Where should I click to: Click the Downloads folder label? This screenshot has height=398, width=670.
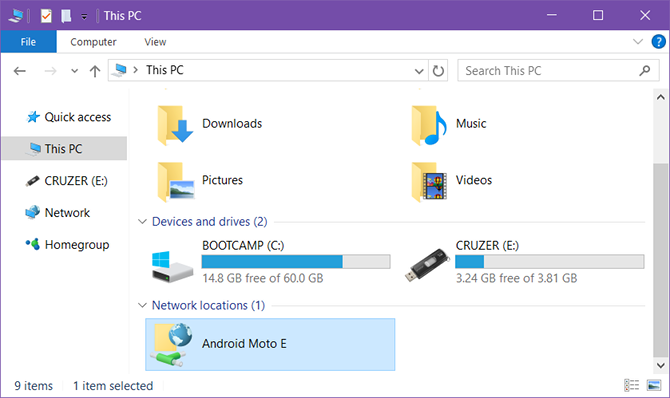232,124
